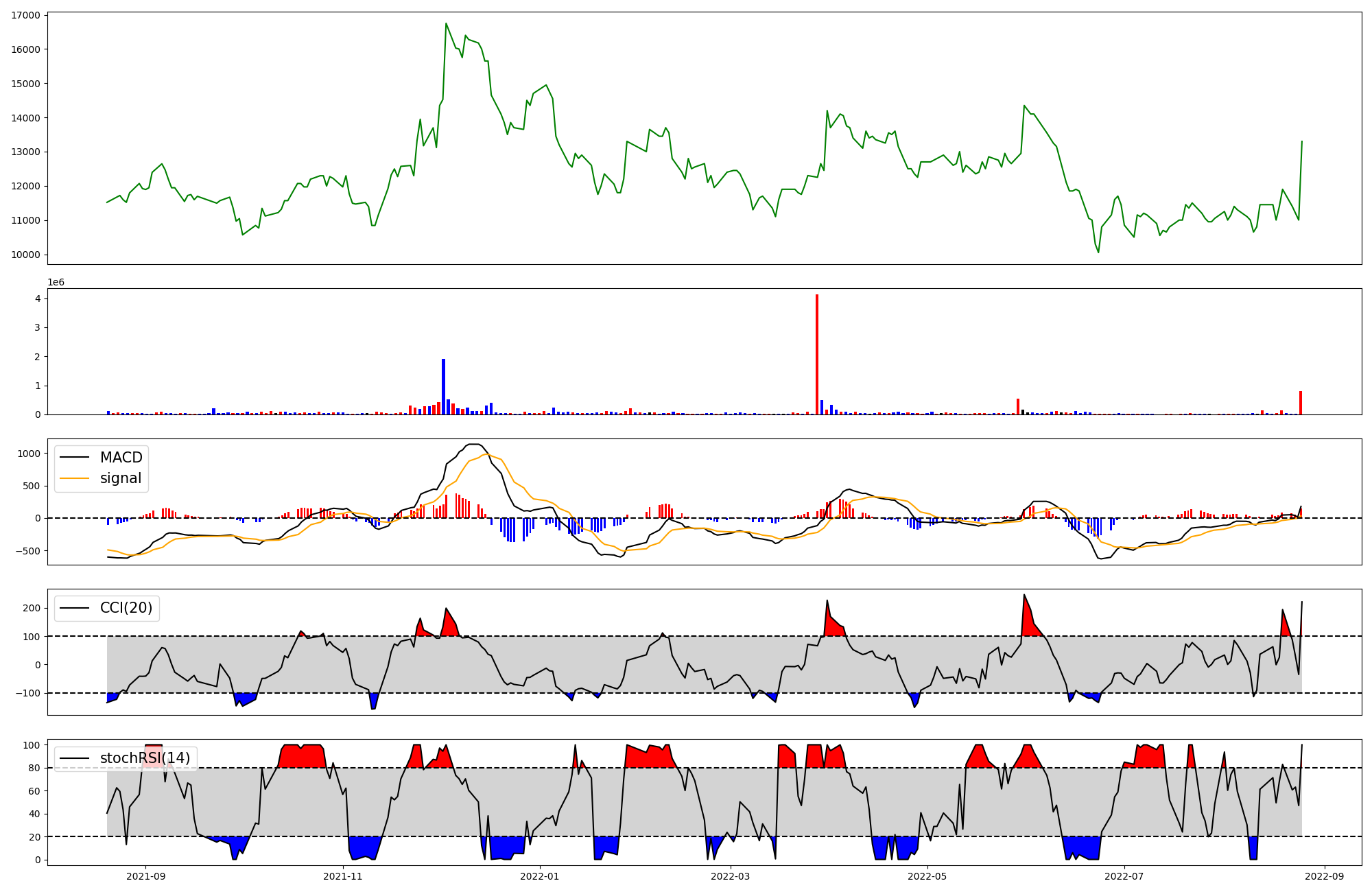Select the 2021-09 x-axis date label
The width and height of the screenshot is (1372, 892).
[145, 876]
